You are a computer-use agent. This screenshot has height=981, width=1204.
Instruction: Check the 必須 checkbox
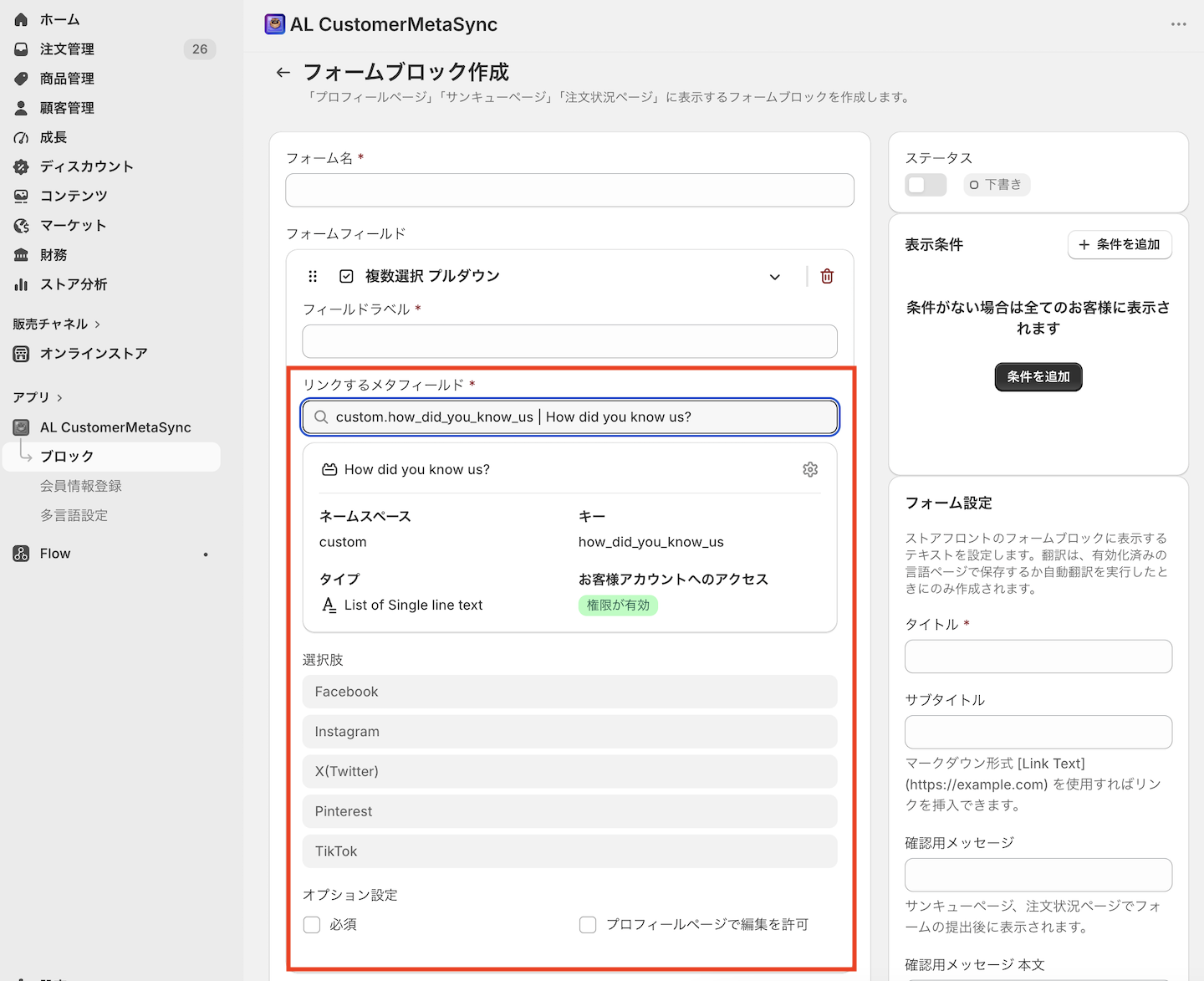pos(312,924)
